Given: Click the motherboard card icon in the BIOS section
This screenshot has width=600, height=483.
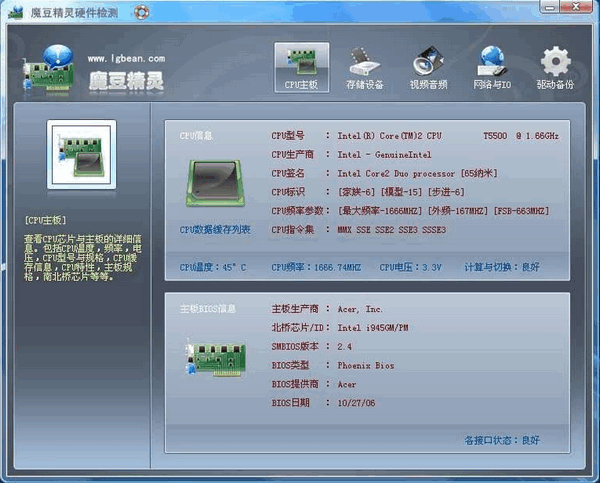Looking at the screenshot, I should tap(214, 353).
